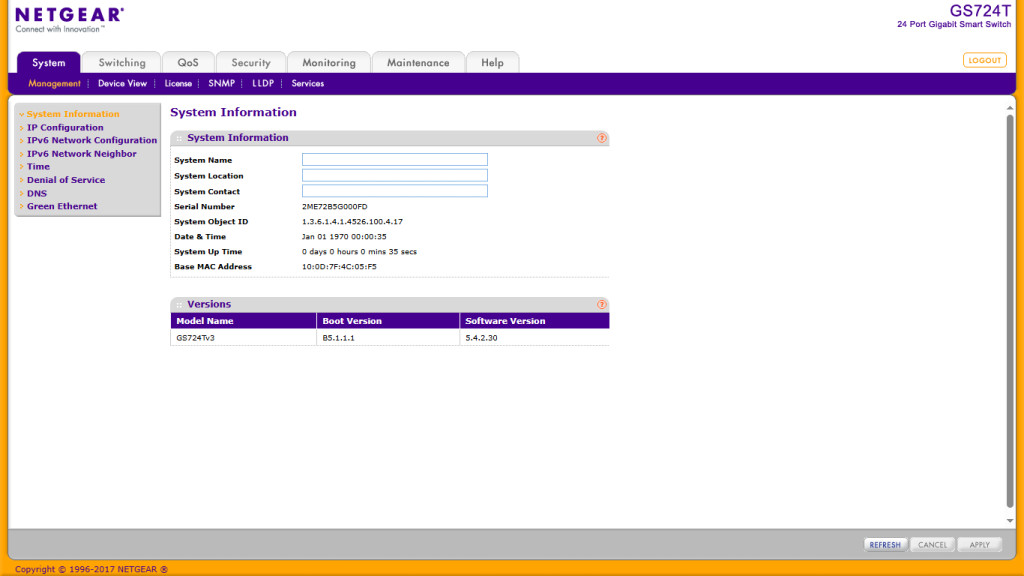Open help for System Information section
Screen dimensions: 1024x576
point(602,138)
